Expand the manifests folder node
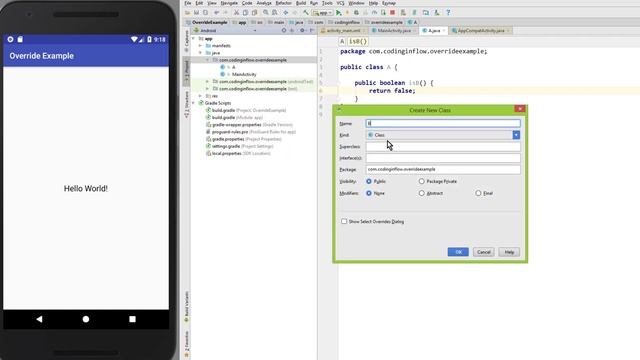This screenshot has width=640, height=360. [200, 46]
